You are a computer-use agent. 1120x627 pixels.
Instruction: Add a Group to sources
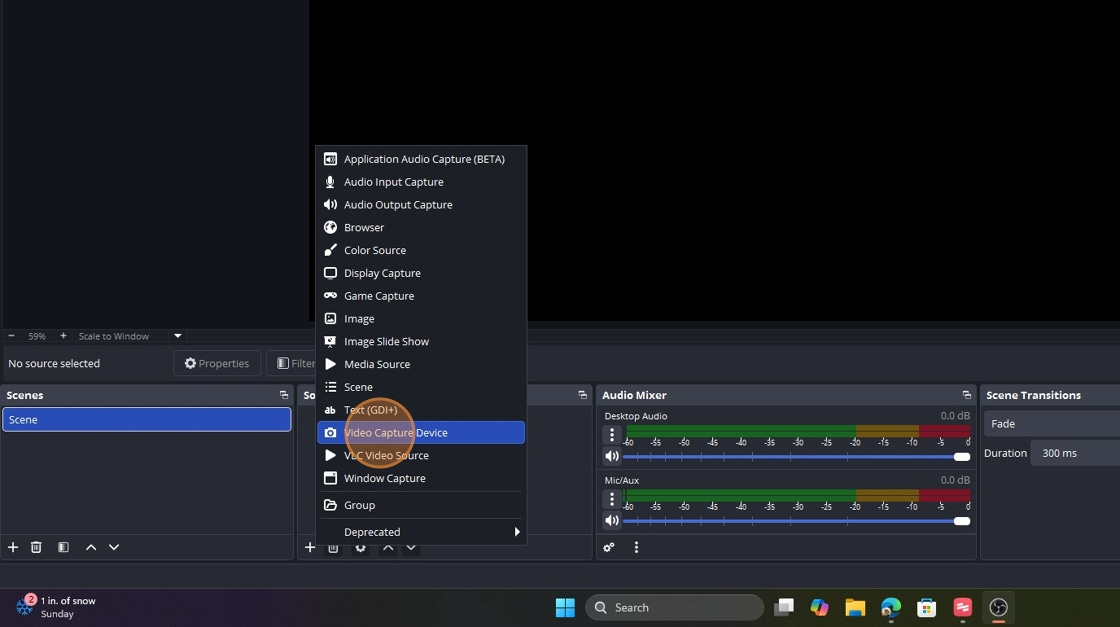[x=421, y=505]
